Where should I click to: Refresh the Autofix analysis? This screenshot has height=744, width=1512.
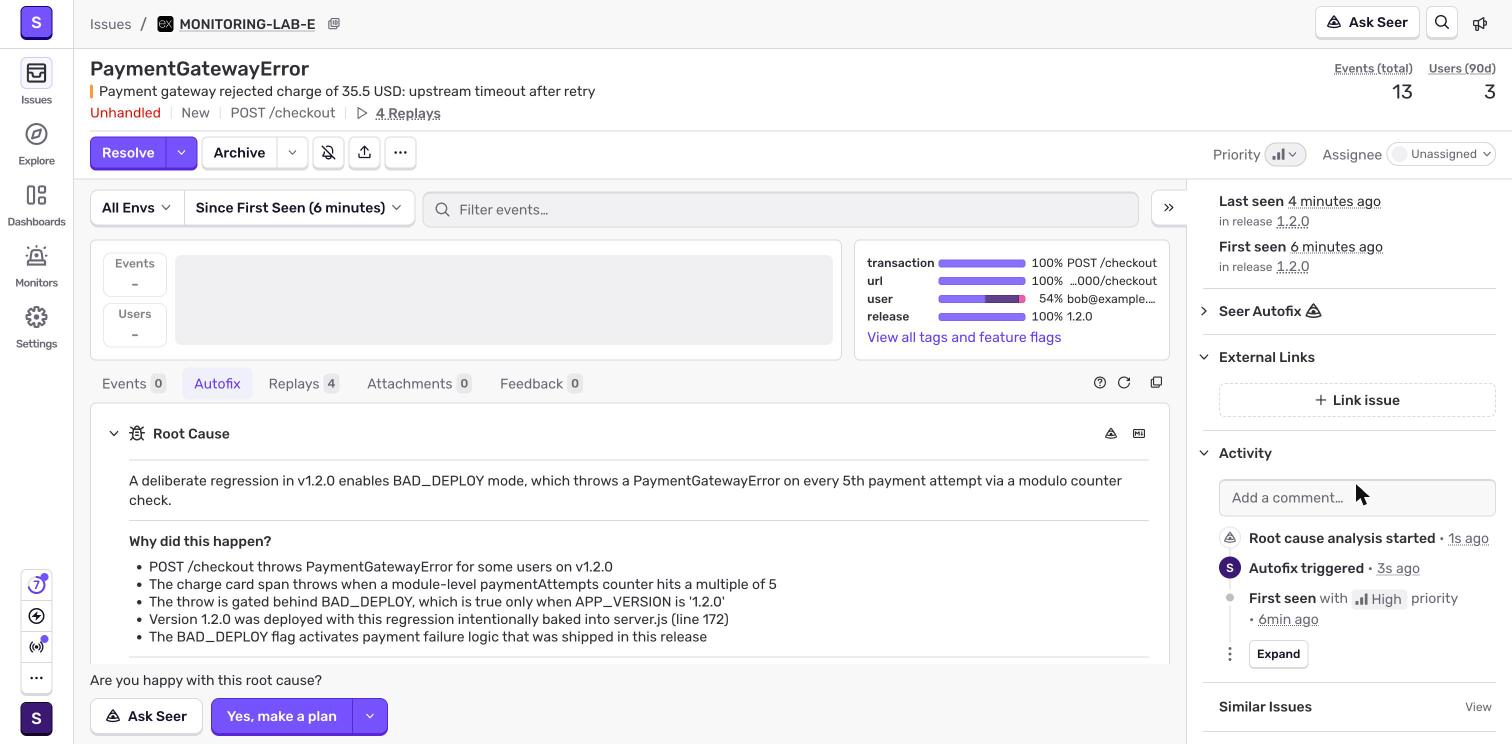1124,383
